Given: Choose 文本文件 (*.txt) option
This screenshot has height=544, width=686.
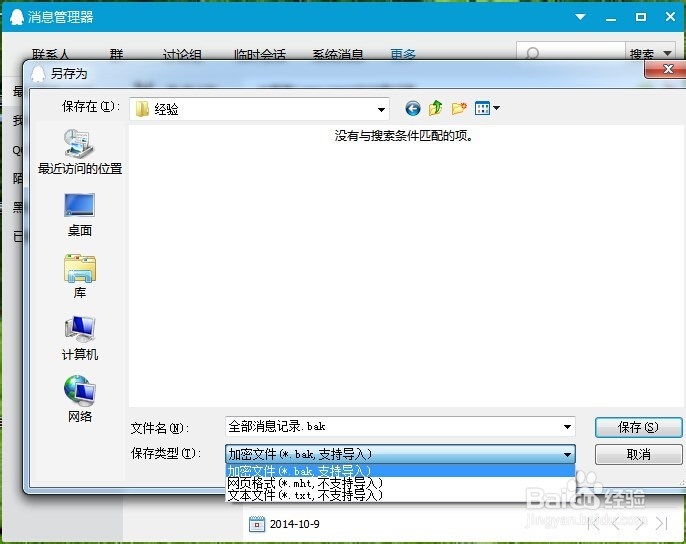Looking at the screenshot, I should (x=400, y=495).
